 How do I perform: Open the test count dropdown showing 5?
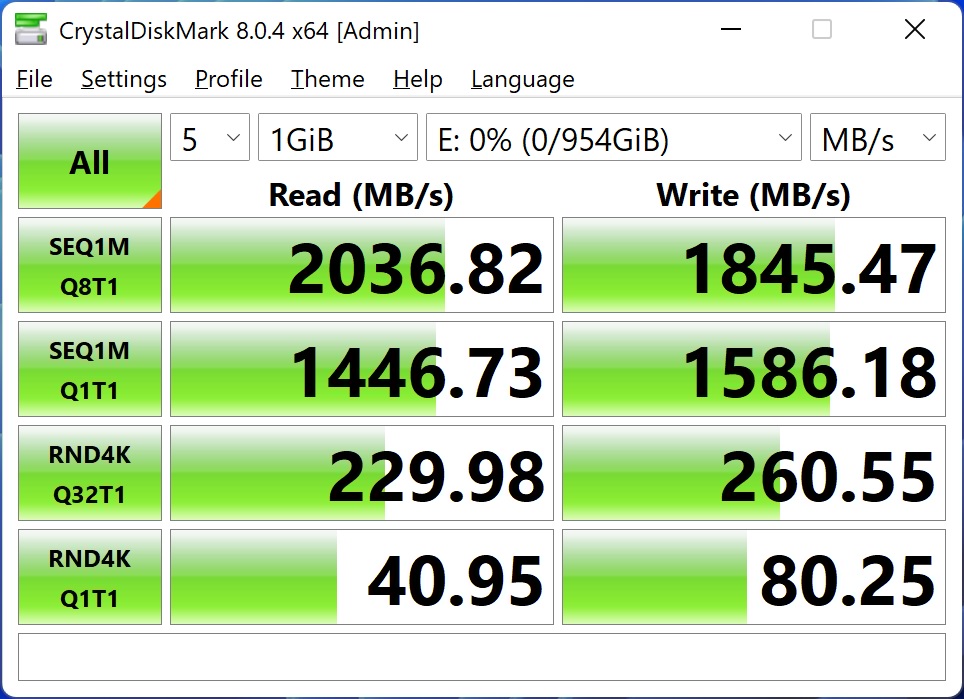tap(210, 137)
